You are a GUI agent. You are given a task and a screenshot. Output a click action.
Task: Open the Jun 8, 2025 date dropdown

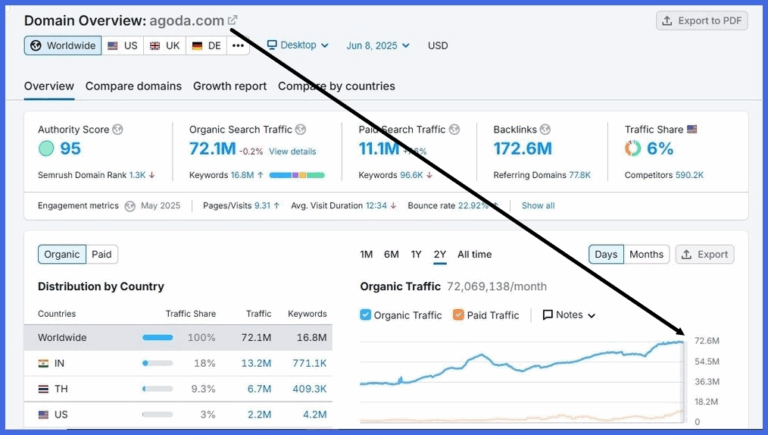pos(378,46)
